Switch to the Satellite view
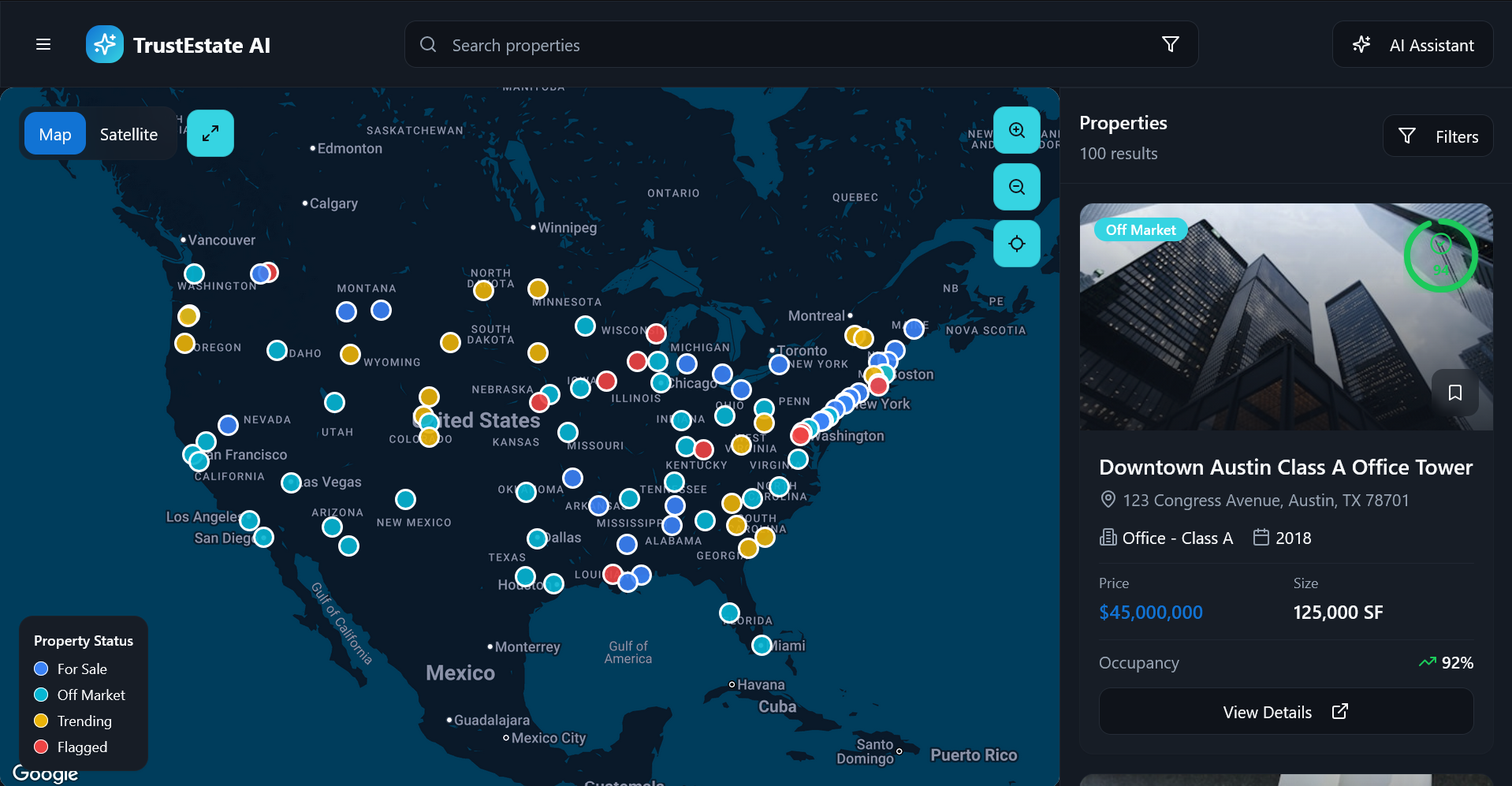 coord(128,134)
